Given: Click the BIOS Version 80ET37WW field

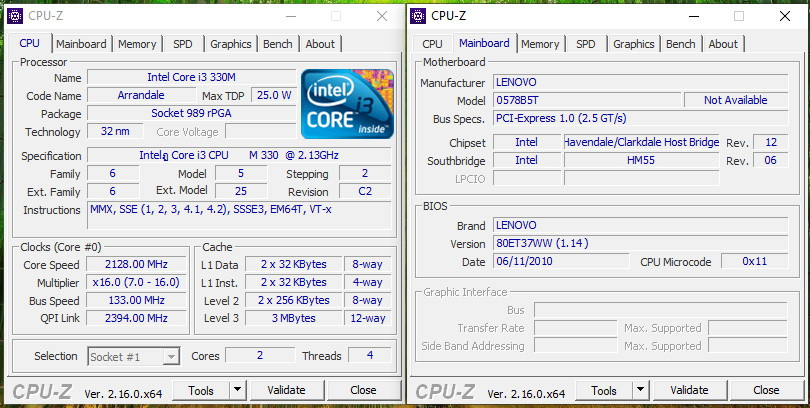Looking at the screenshot, I should [x=641, y=243].
